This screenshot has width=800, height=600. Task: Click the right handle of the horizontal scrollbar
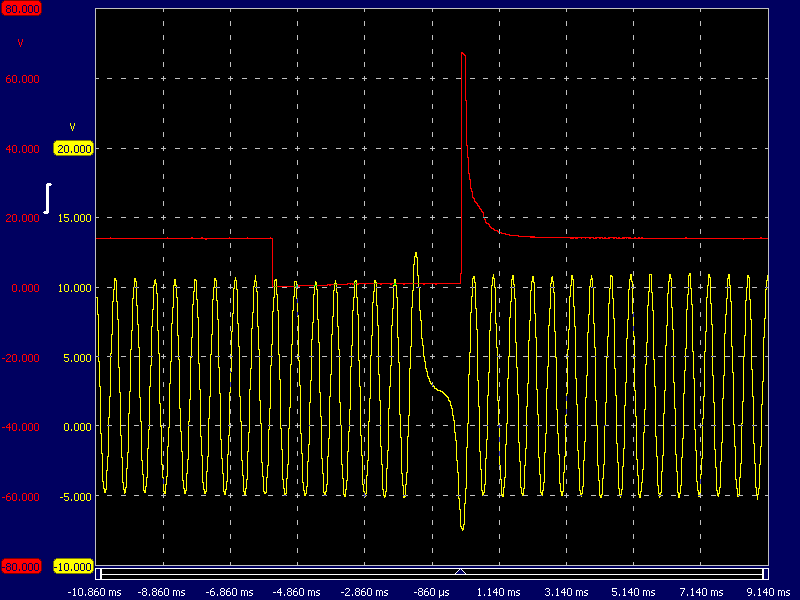coord(765,574)
